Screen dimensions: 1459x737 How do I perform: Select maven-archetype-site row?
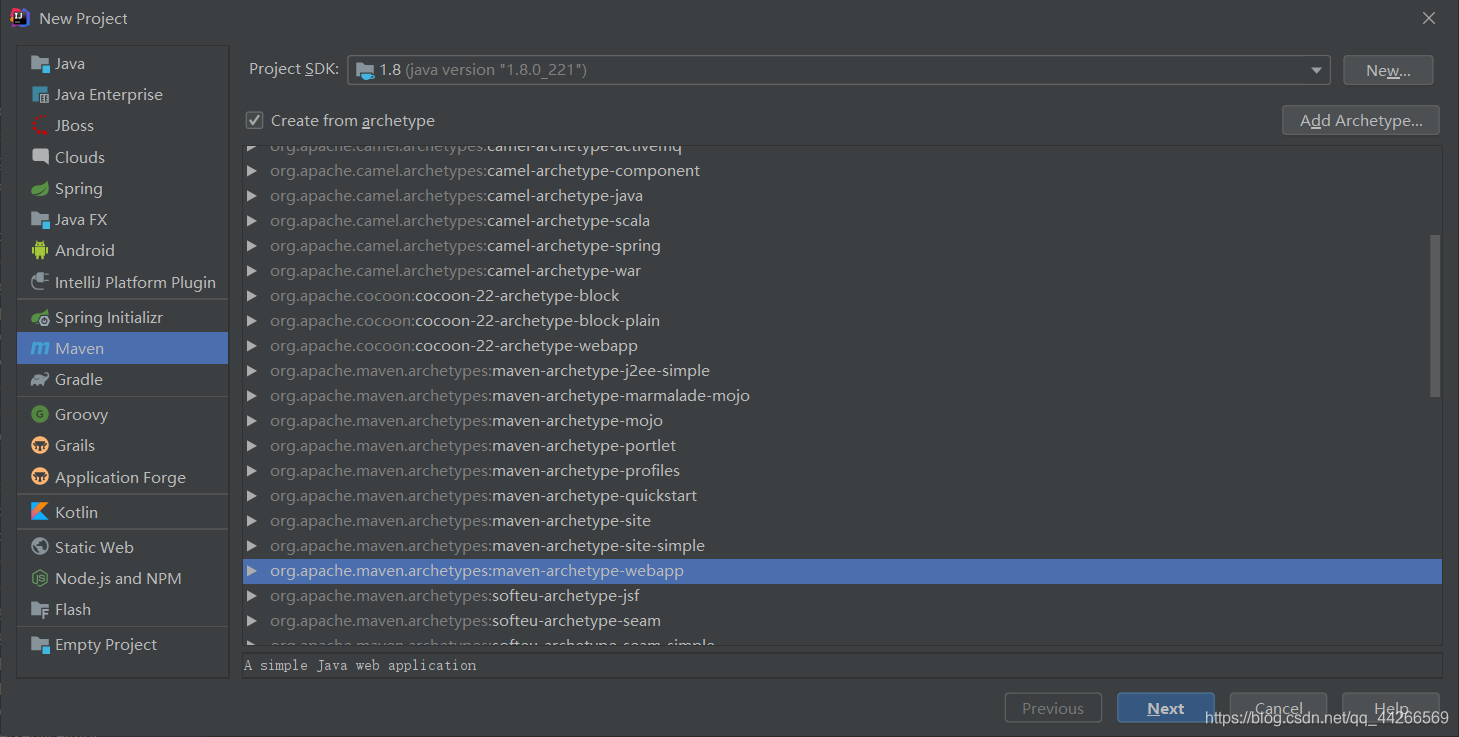(x=842, y=521)
